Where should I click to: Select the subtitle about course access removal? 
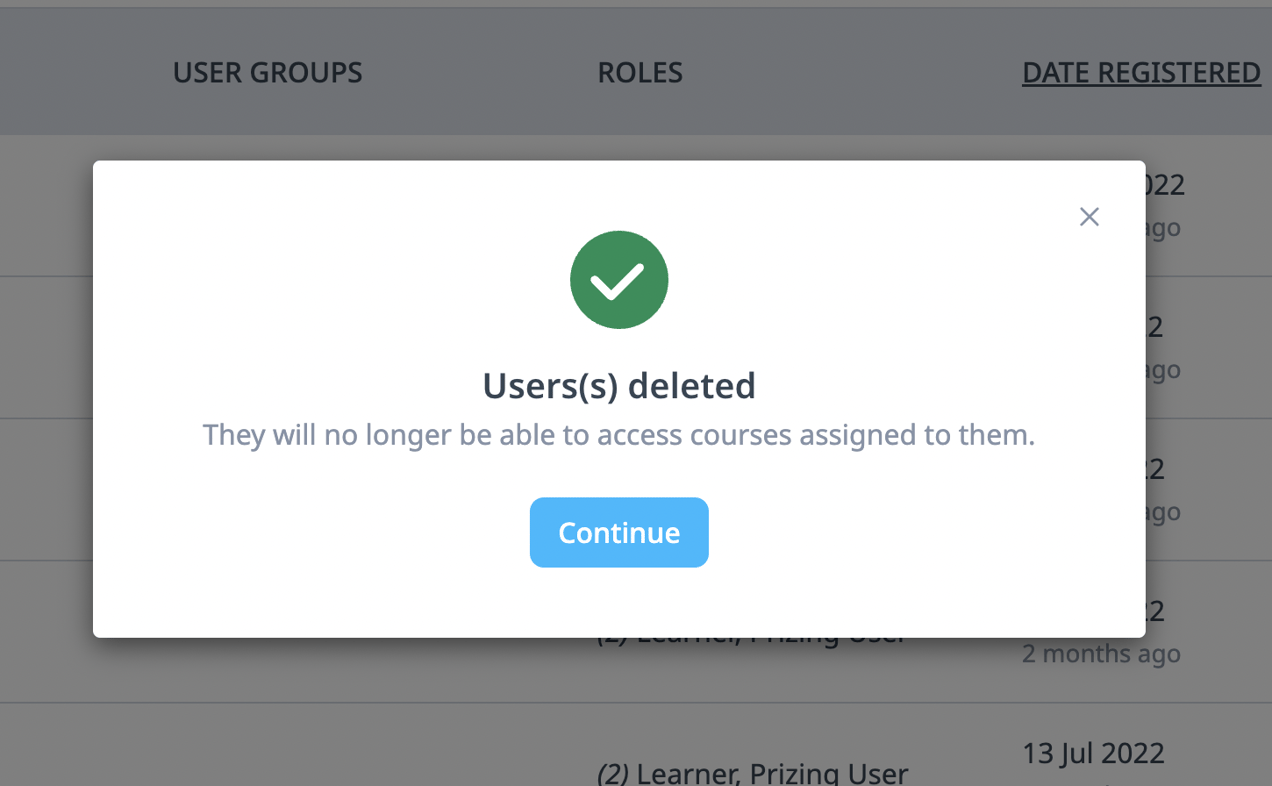coord(619,434)
